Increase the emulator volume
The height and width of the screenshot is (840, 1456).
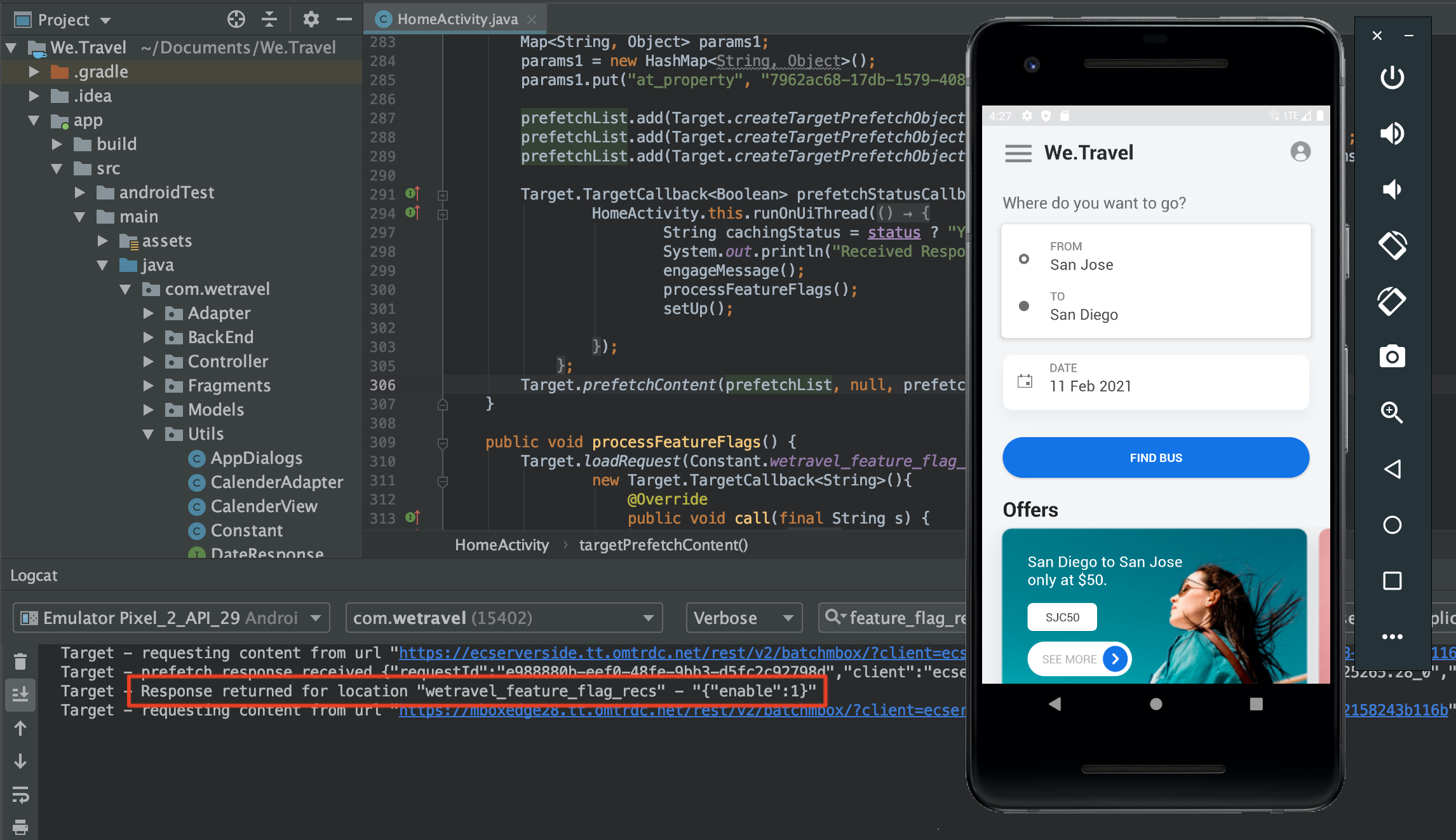pos(1392,133)
